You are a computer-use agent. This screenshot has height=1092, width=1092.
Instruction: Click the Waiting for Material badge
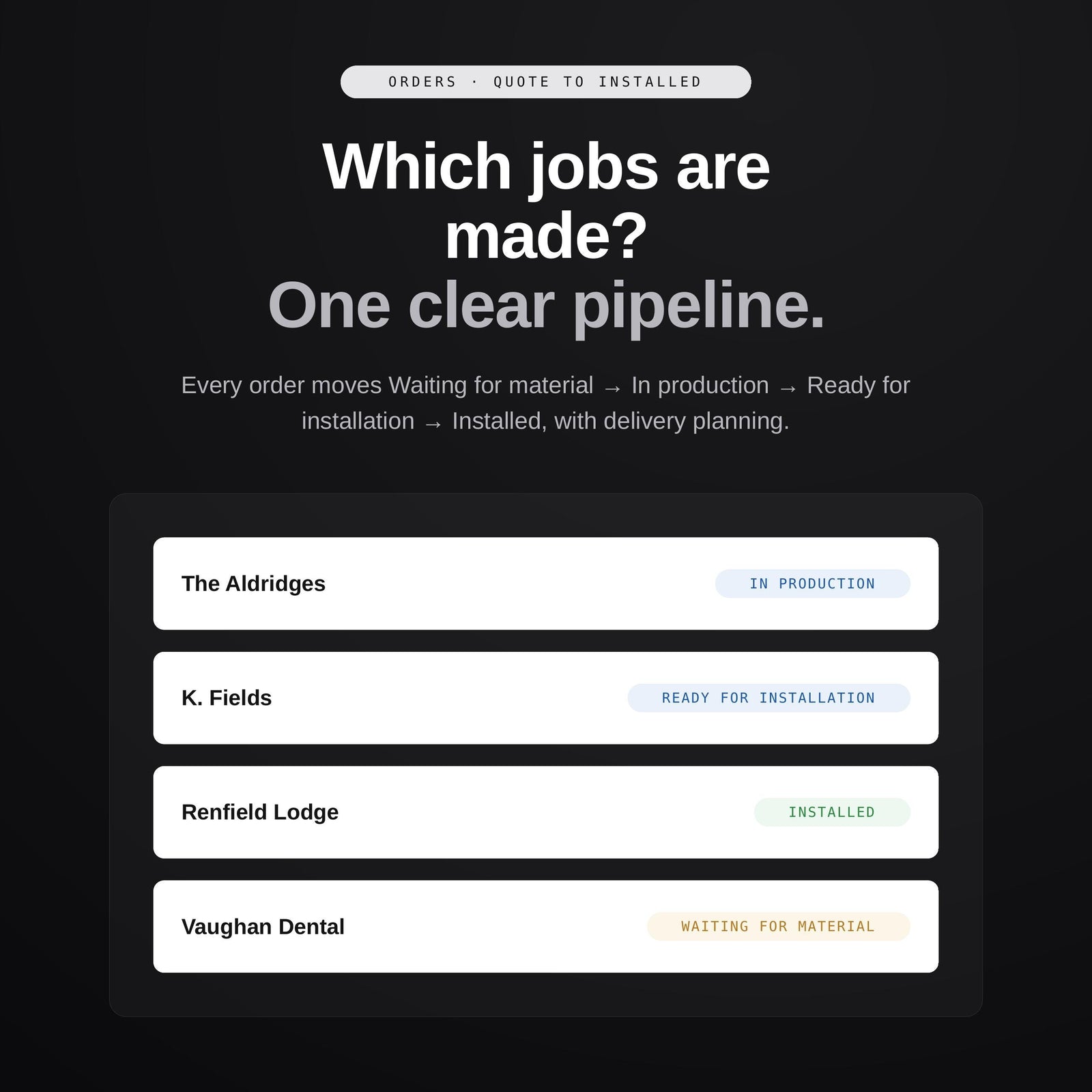pyautogui.click(x=778, y=926)
